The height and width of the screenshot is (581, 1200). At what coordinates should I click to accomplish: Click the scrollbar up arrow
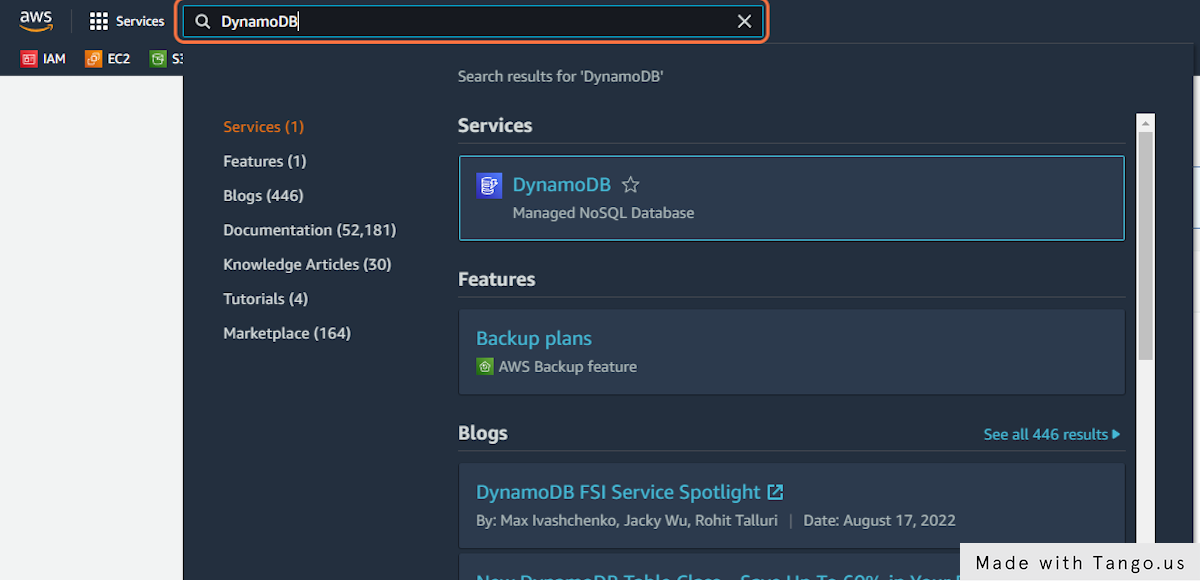(1146, 123)
